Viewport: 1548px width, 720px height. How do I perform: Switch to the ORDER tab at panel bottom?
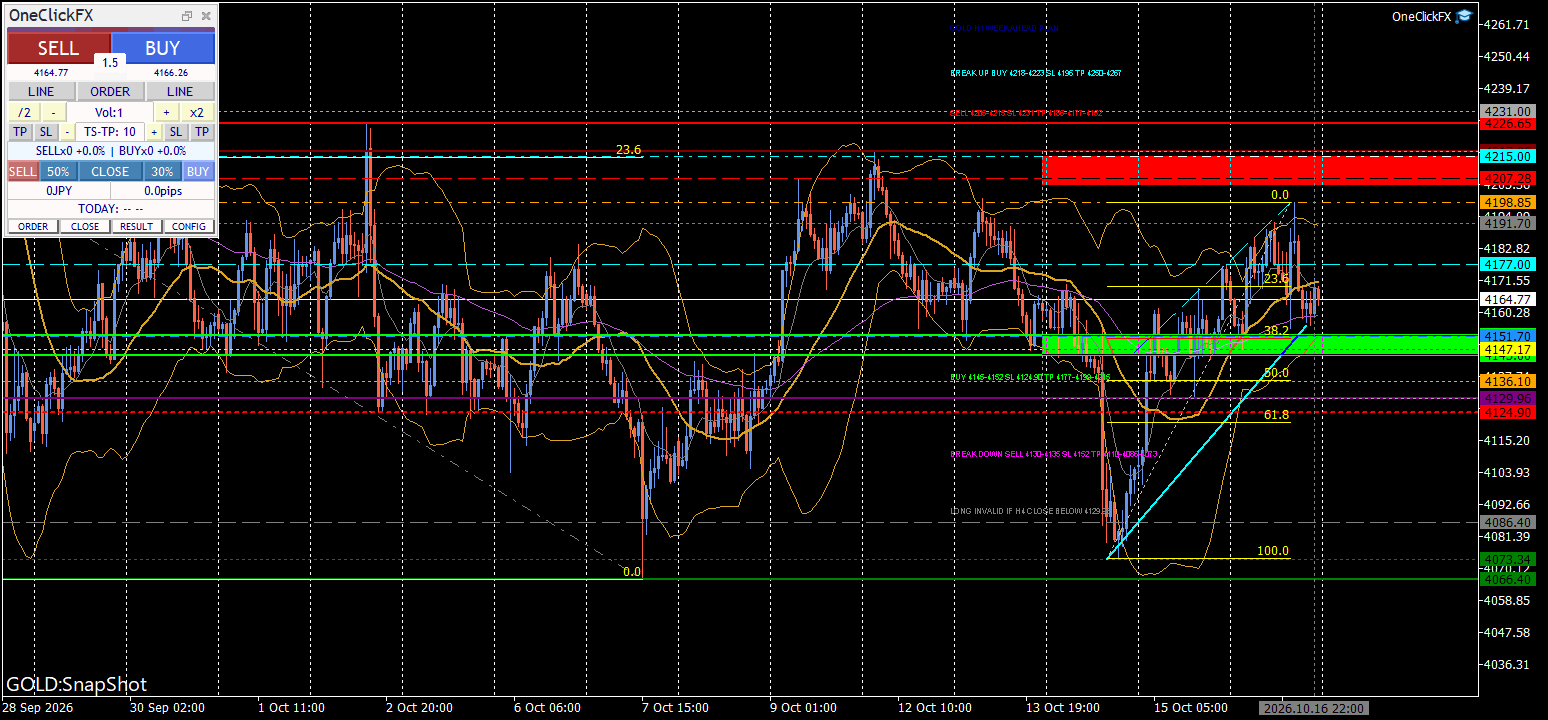coord(33,226)
